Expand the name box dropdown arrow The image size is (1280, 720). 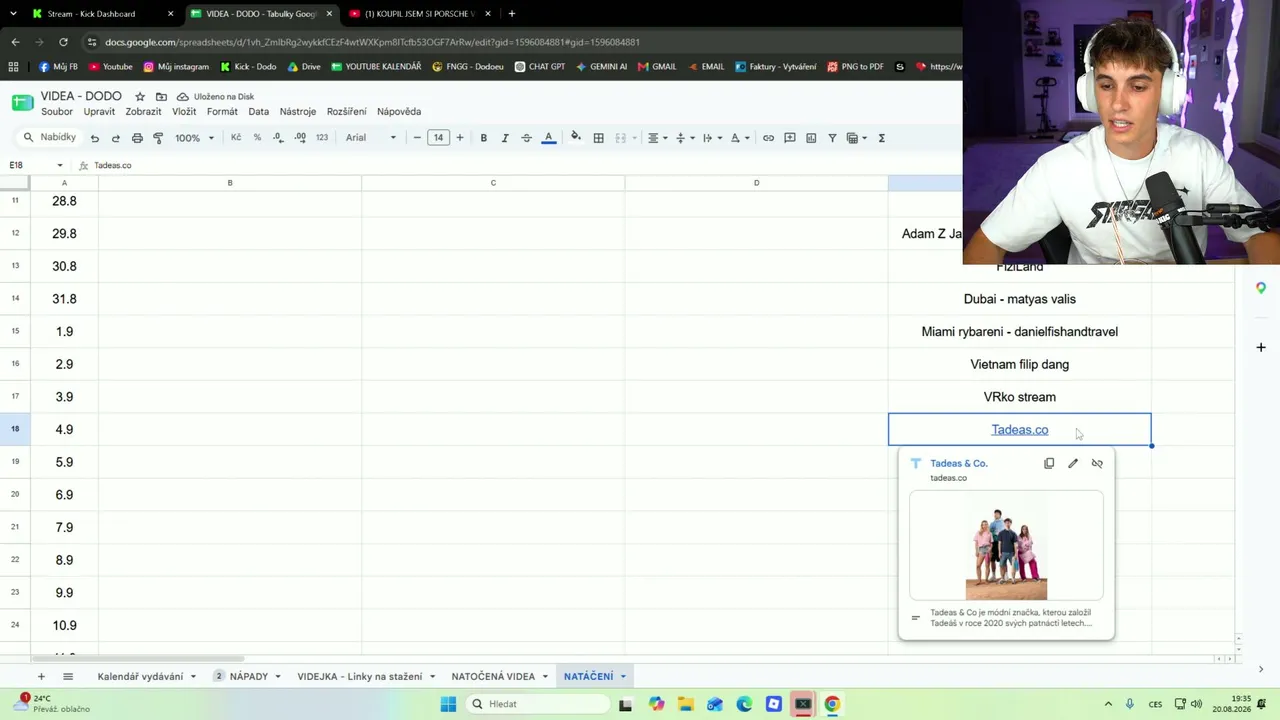click(x=60, y=165)
